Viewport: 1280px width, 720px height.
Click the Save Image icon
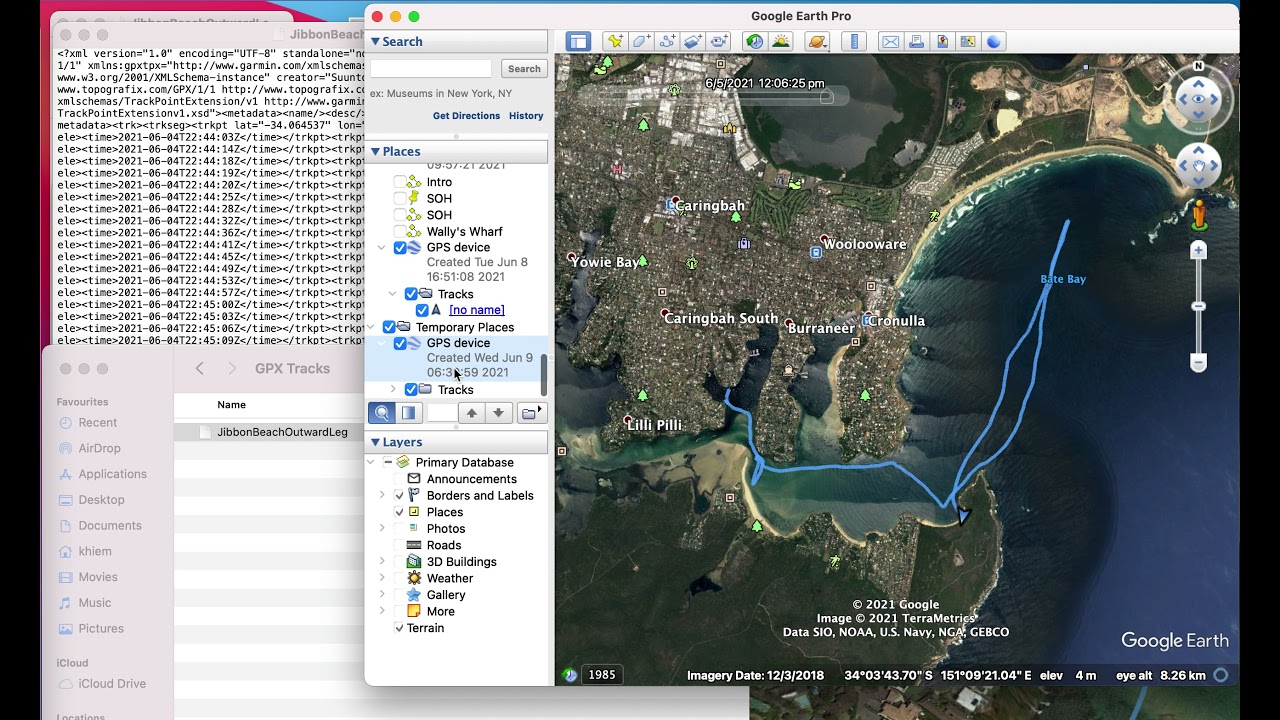942,41
